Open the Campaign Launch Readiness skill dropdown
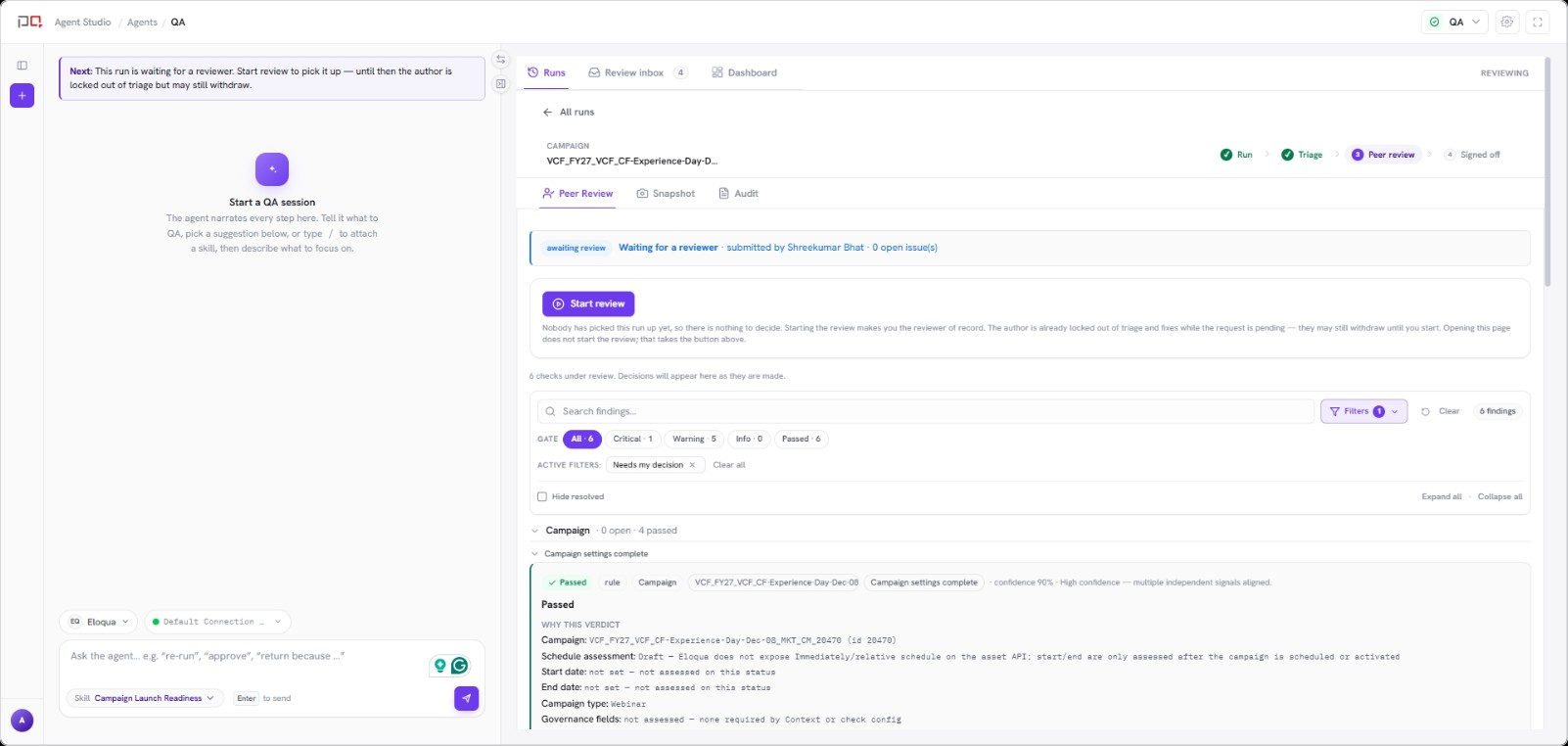 pyautogui.click(x=146, y=698)
